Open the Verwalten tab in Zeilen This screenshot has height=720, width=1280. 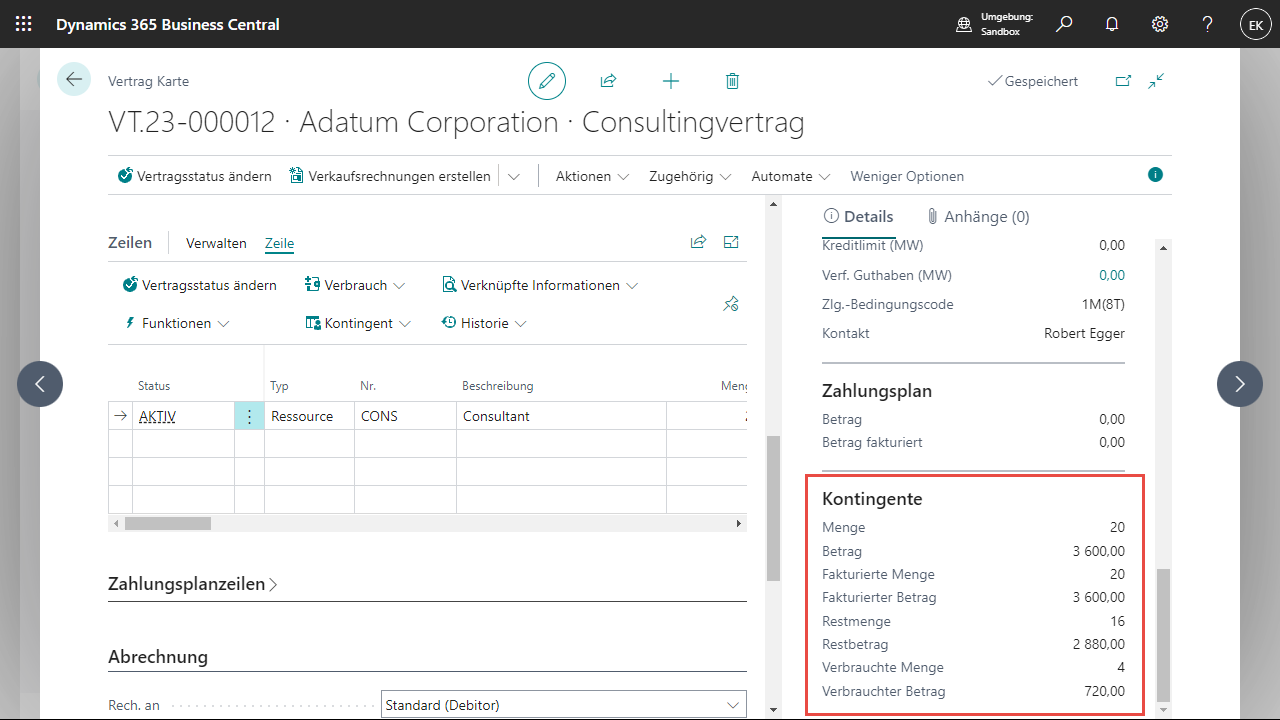216,243
